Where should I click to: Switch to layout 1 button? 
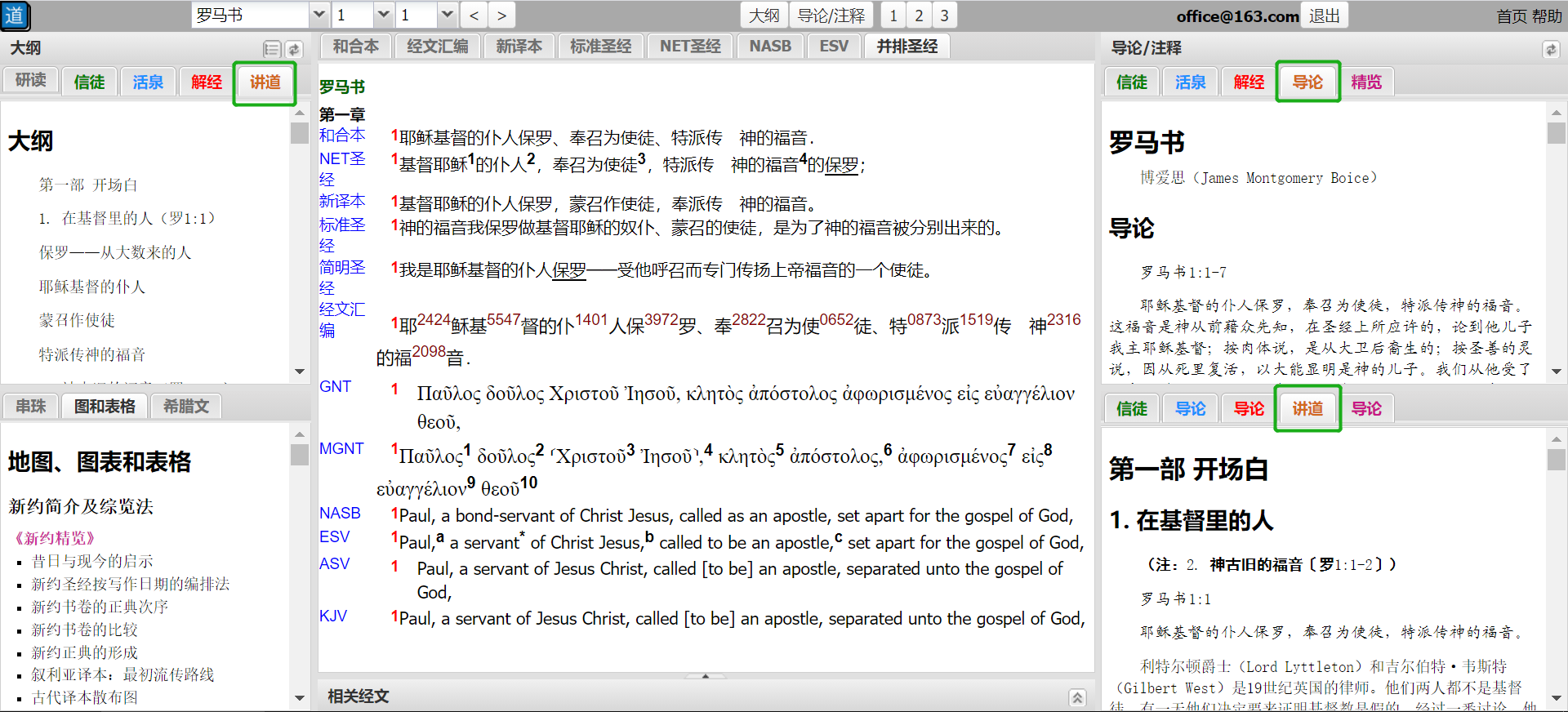click(893, 16)
